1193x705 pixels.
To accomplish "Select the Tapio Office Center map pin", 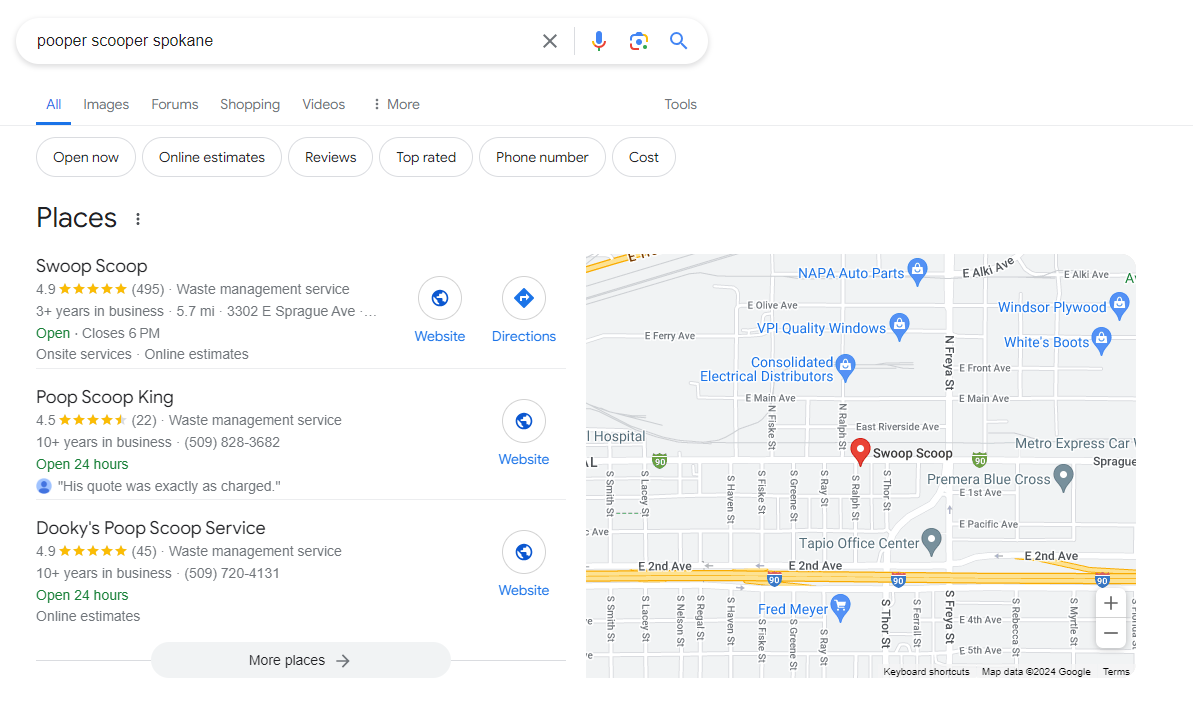I will pos(931,541).
